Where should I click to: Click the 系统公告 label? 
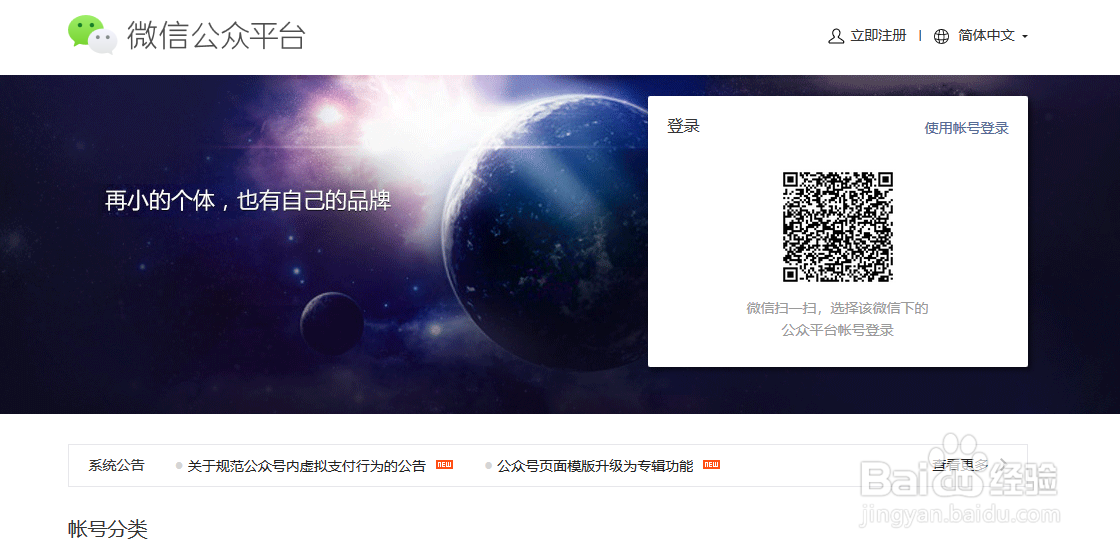click(116, 466)
